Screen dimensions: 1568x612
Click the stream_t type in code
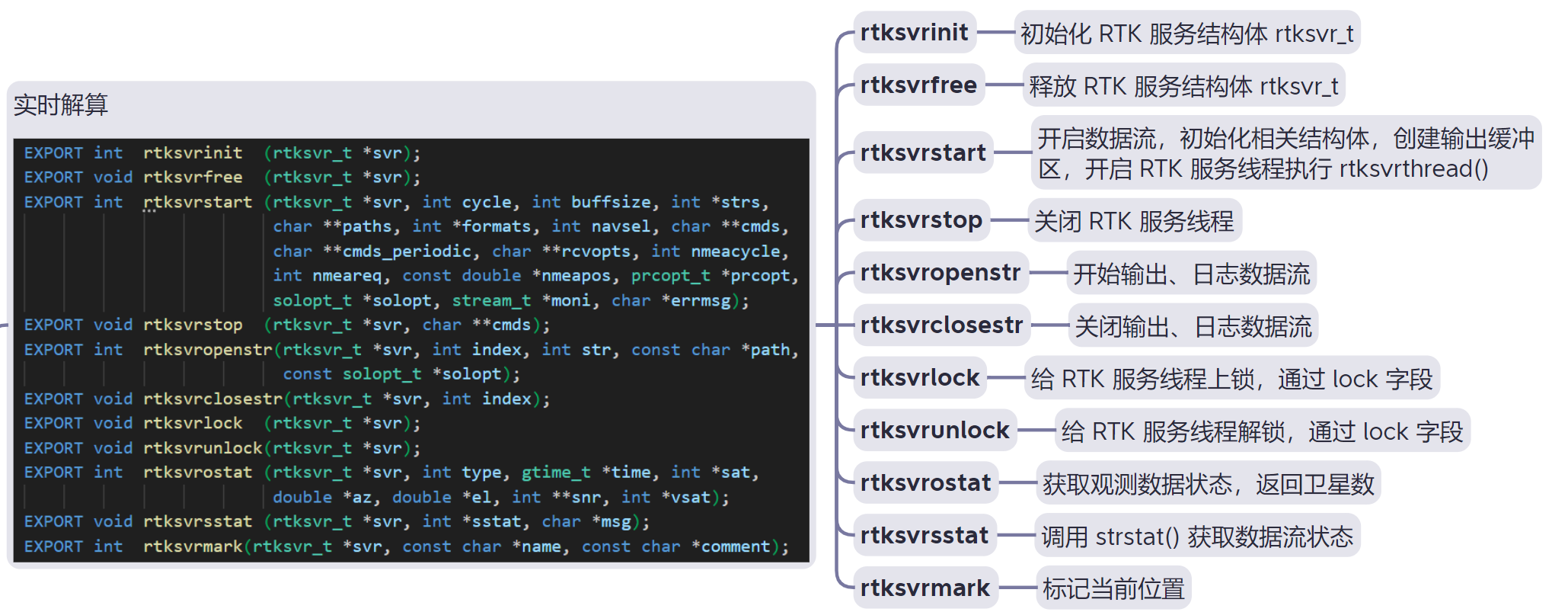pyautogui.click(x=492, y=300)
